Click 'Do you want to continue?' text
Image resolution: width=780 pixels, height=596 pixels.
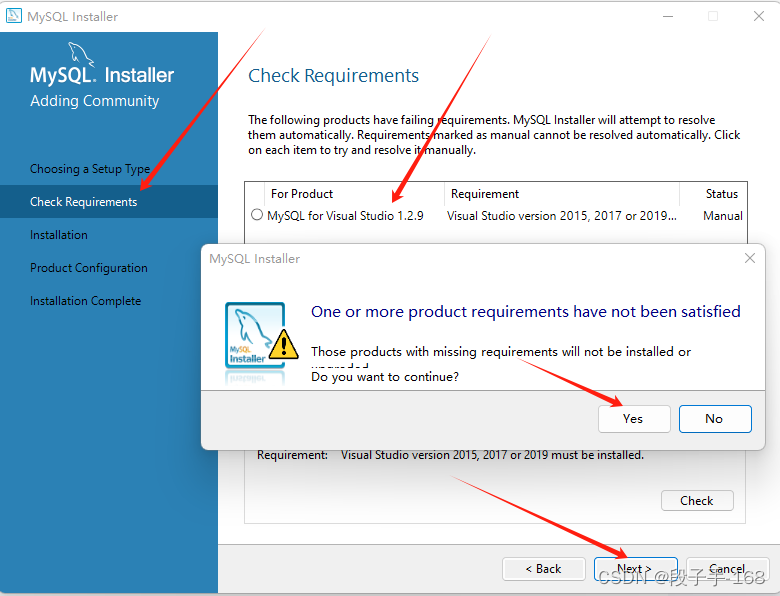click(x=385, y=377)
